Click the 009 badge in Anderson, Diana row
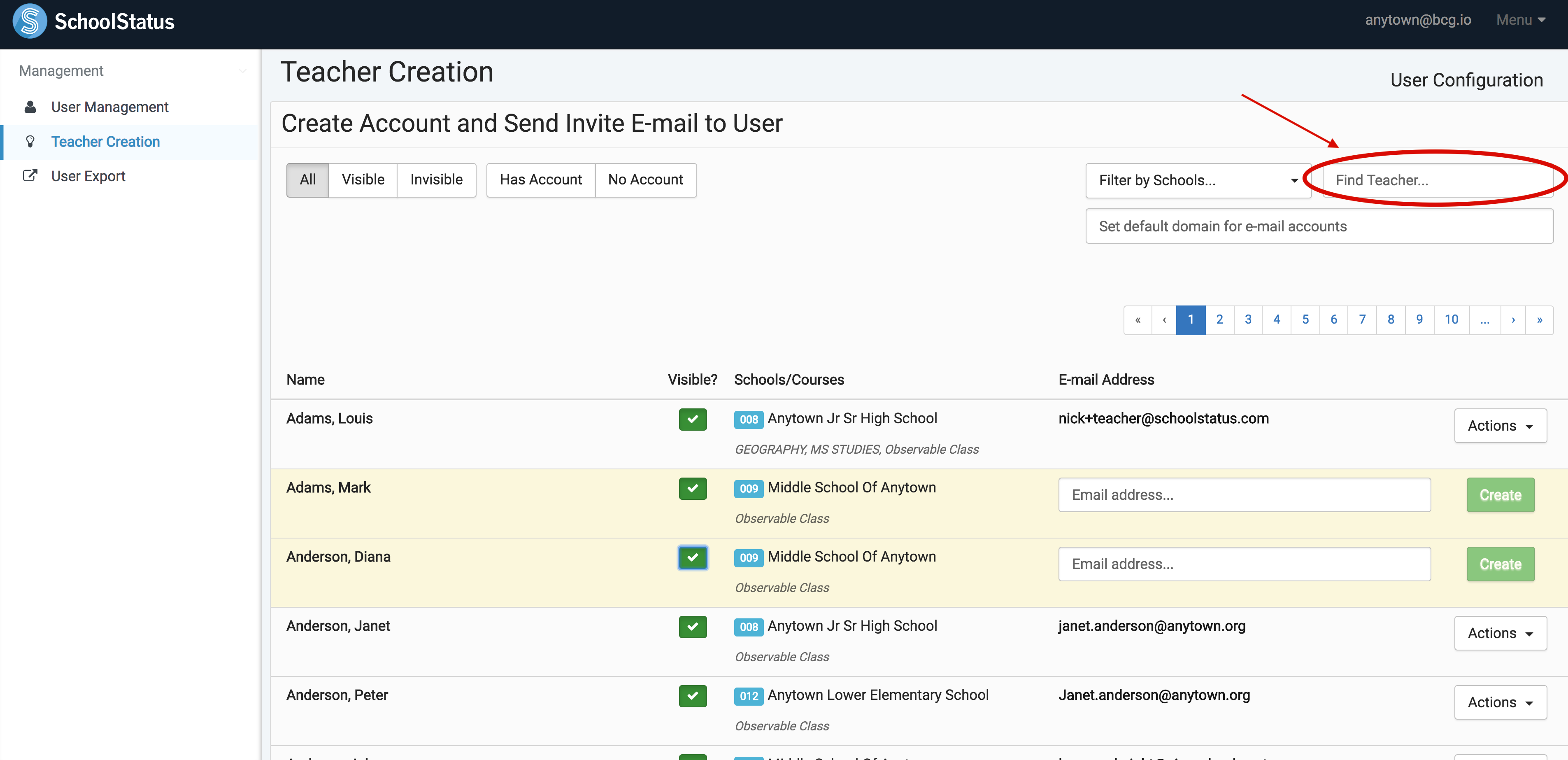The height and width of the screenshot is (760, 1568). point(749,558)
